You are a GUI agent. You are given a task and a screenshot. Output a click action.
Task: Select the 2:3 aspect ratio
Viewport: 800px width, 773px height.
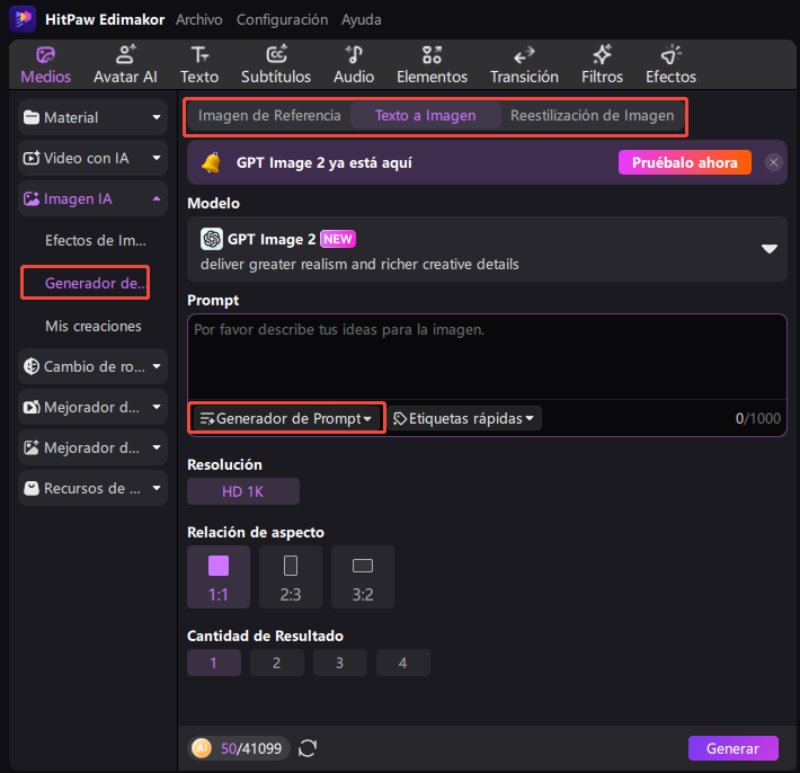pos(290,577)
